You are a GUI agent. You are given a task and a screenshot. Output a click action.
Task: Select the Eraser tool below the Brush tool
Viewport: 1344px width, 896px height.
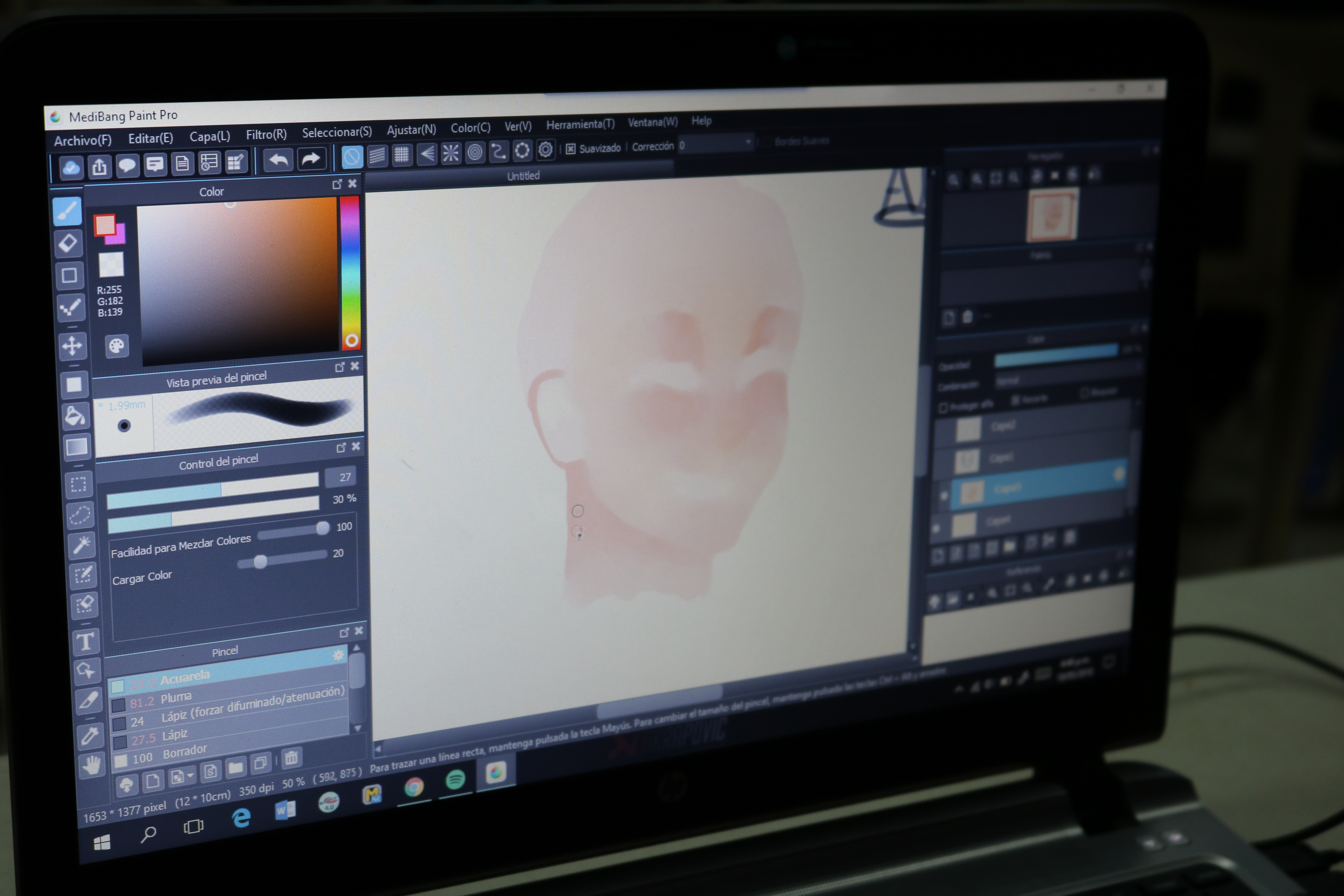(x=68, y=243)
